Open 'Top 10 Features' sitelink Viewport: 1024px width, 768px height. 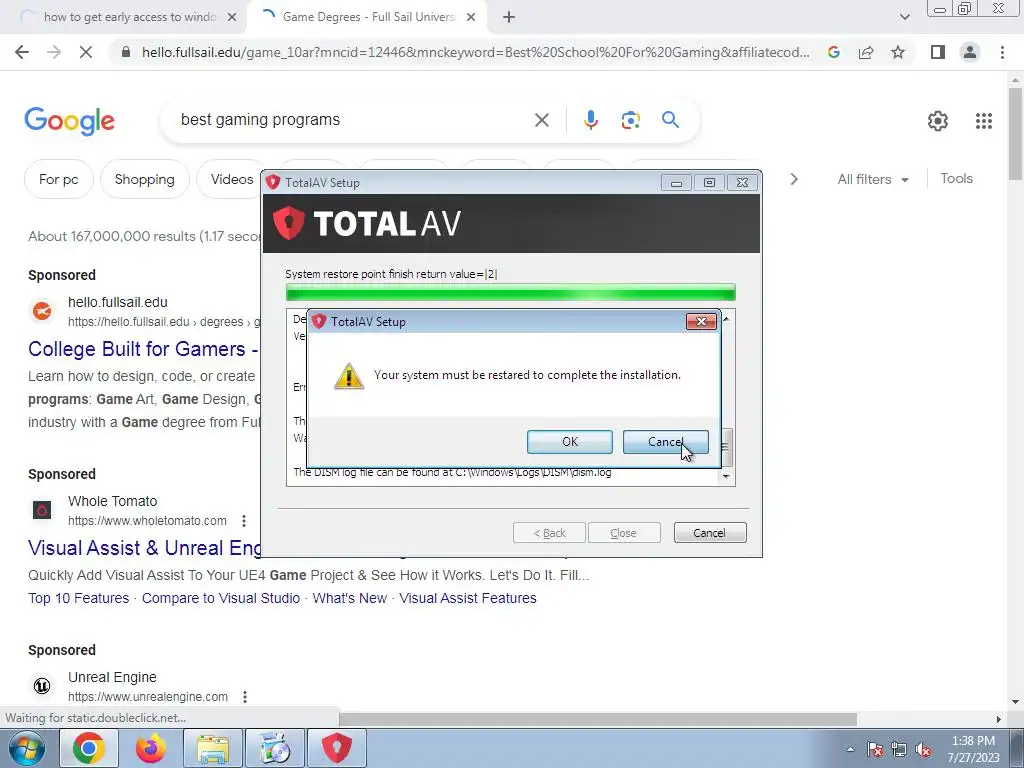[x=78, y=598]
